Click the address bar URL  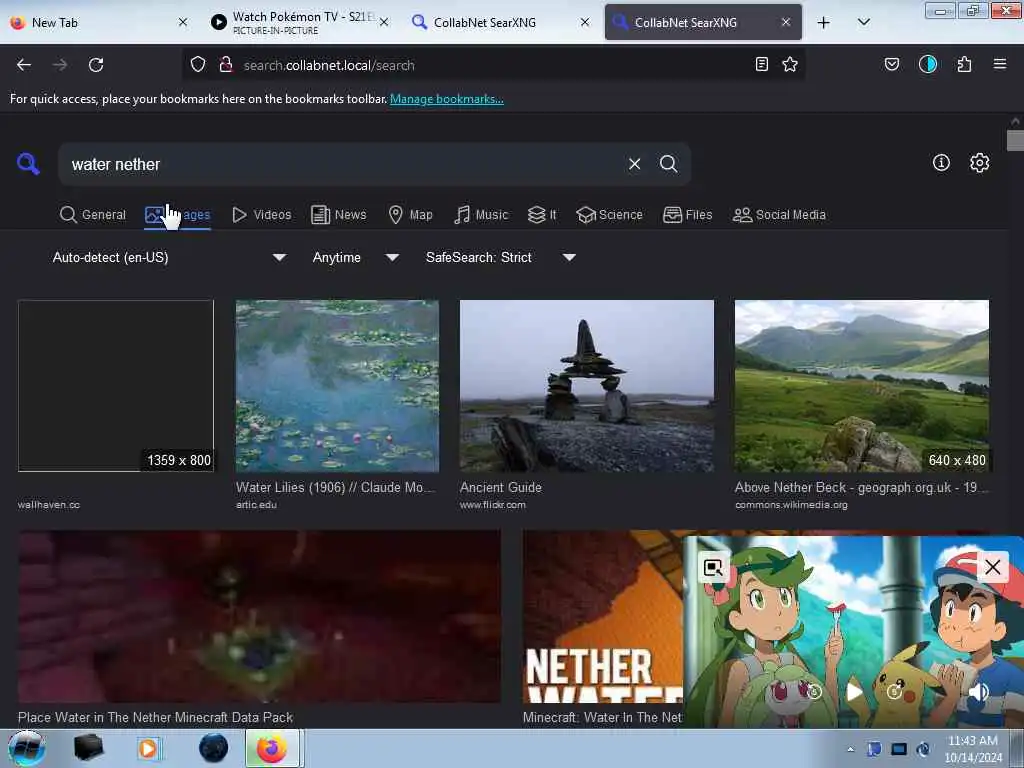point(329,65)
